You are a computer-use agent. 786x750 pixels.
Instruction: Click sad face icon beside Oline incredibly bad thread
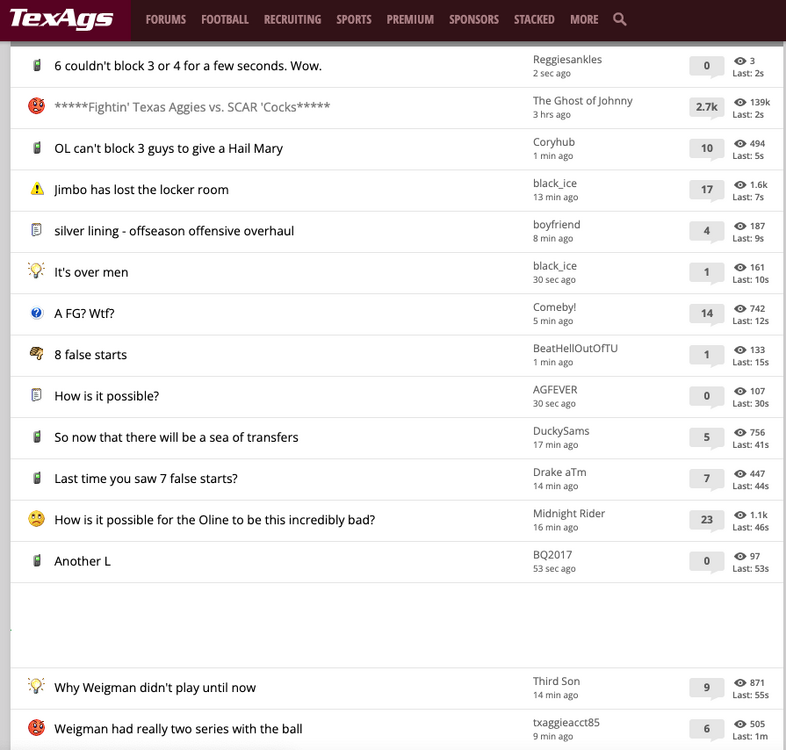coord(36,519)
